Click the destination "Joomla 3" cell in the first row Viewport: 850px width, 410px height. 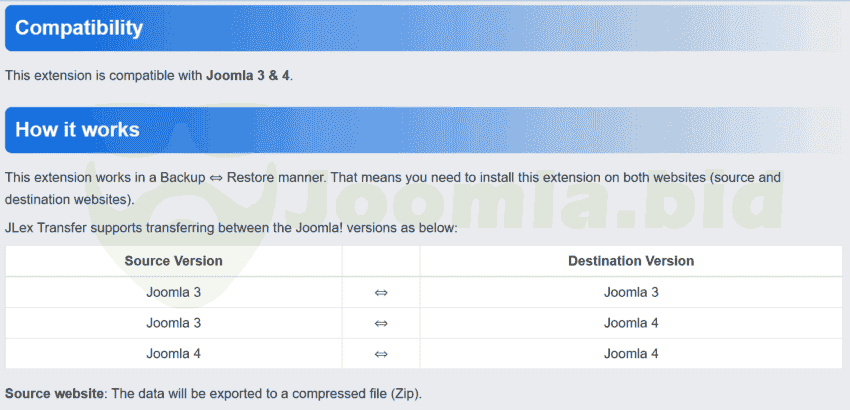click(631, 292)
